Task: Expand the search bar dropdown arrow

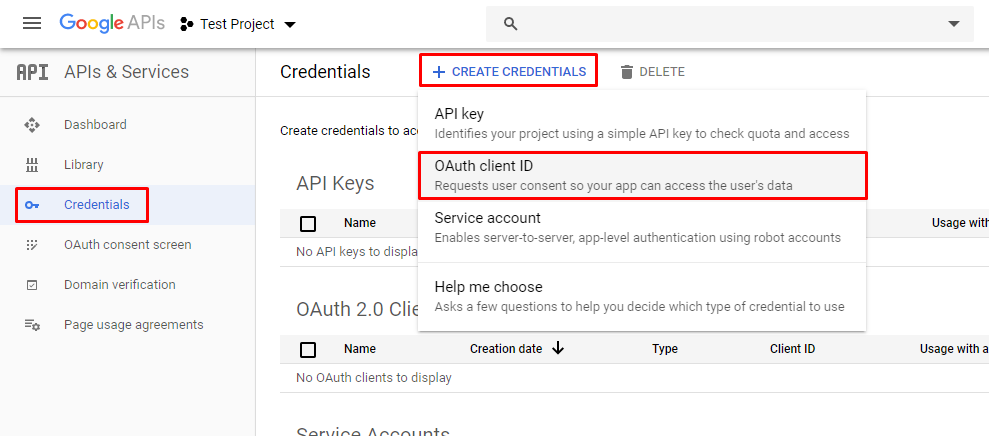Action: pyautogui.click(x=954, y=24)
